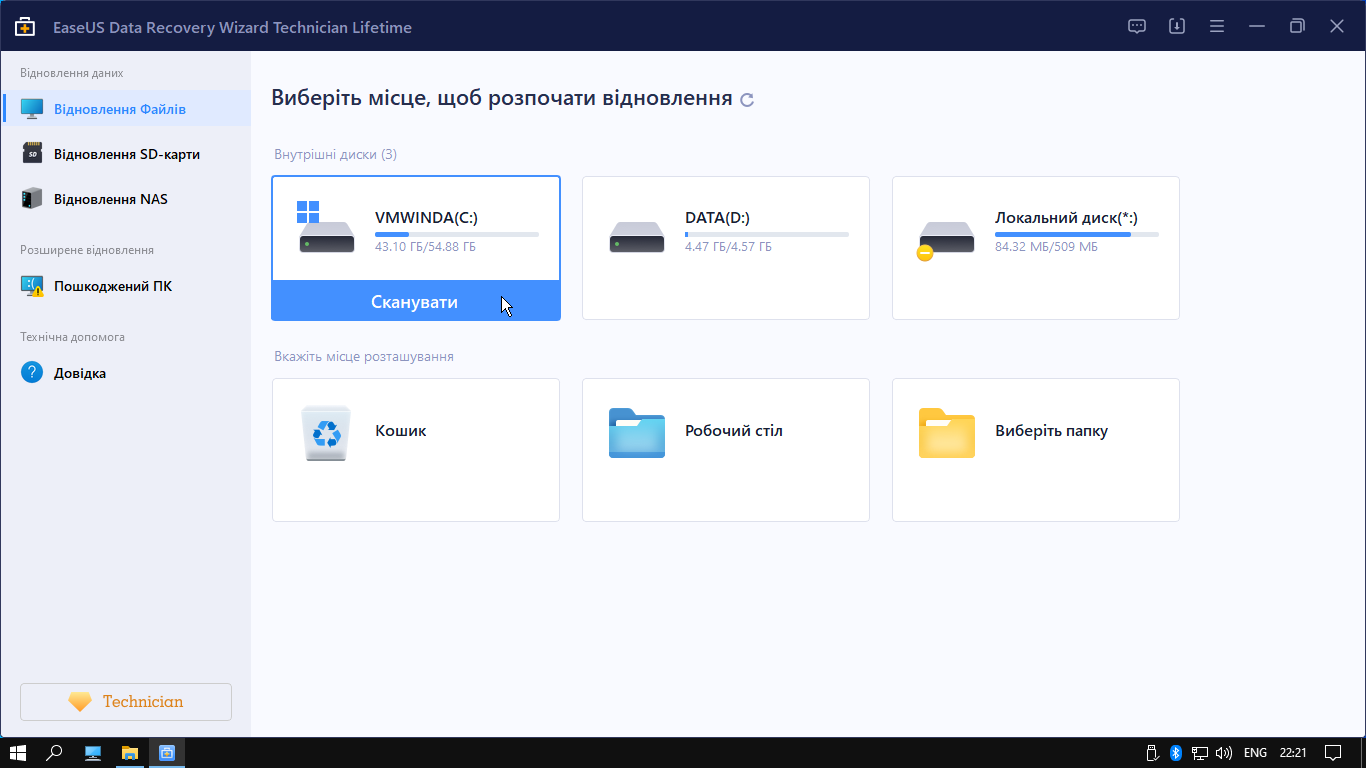Click 43.10 ГБ/54.88 ГБ size text
This screenshot has width=1366, height=768.
[x=425, y=246]
